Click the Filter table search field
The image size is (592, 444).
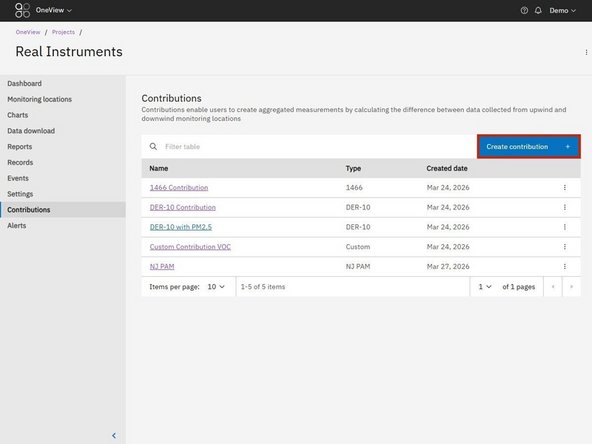pos(309,146)
